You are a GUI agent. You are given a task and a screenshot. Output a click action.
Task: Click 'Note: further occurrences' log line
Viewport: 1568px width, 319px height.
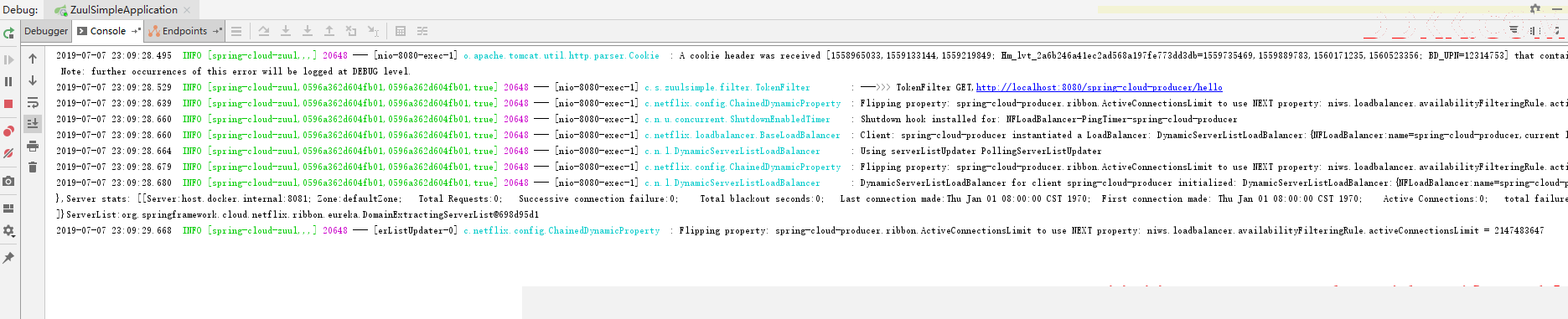235,71
